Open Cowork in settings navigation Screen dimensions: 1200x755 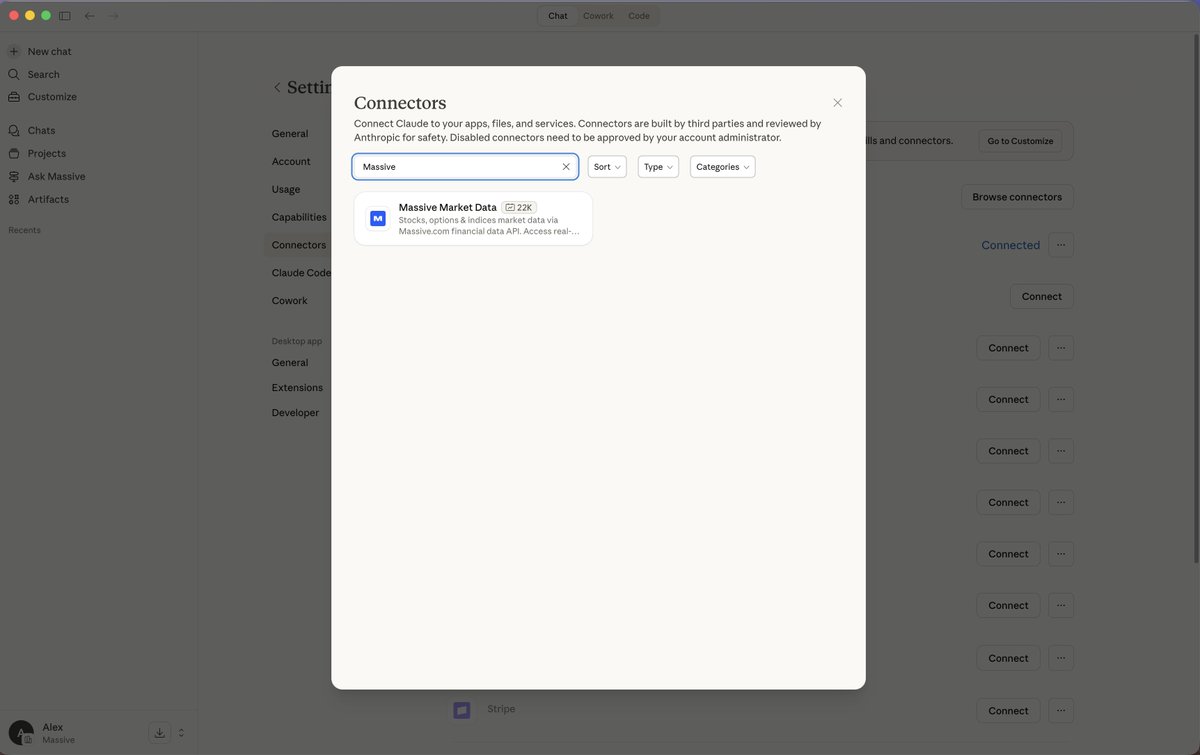290,301
